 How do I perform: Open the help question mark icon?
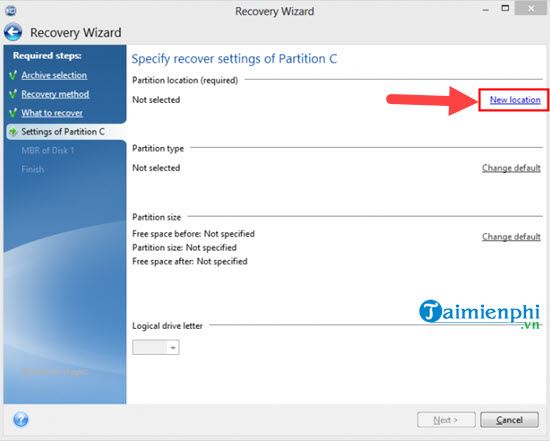(x=21, y=419)
